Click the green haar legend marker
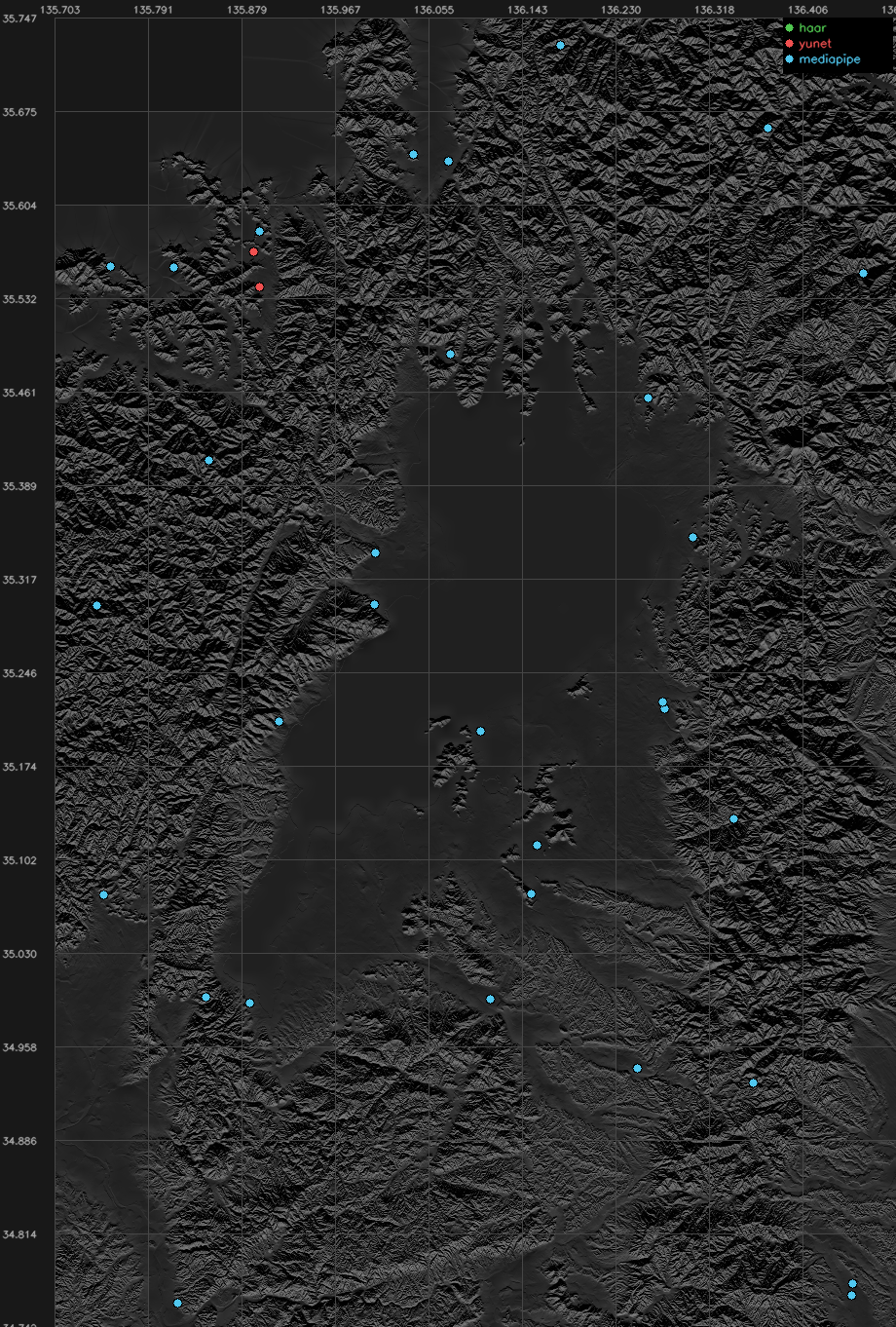 coord(790,27)
